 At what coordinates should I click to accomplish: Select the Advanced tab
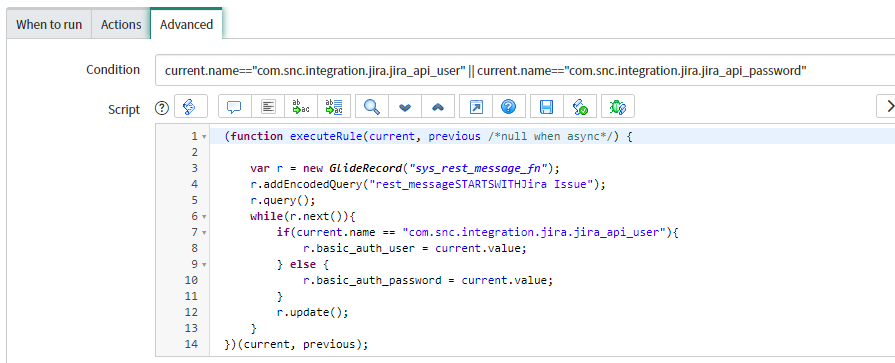(187, 25)
